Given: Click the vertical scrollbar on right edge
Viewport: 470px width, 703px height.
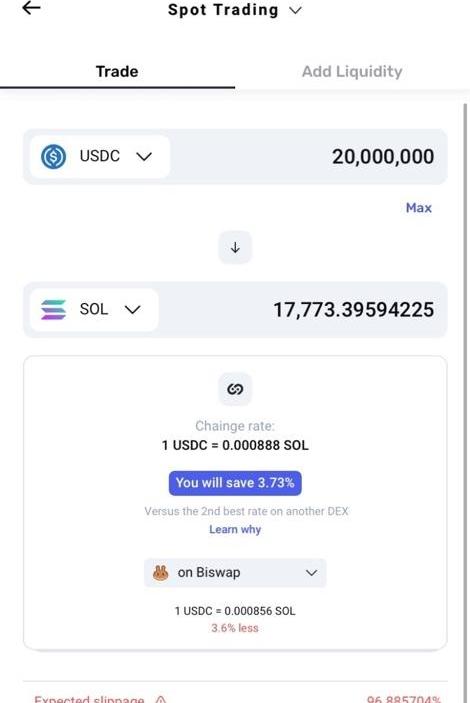Looking at the screenshot, I should (x=465, y=403).
